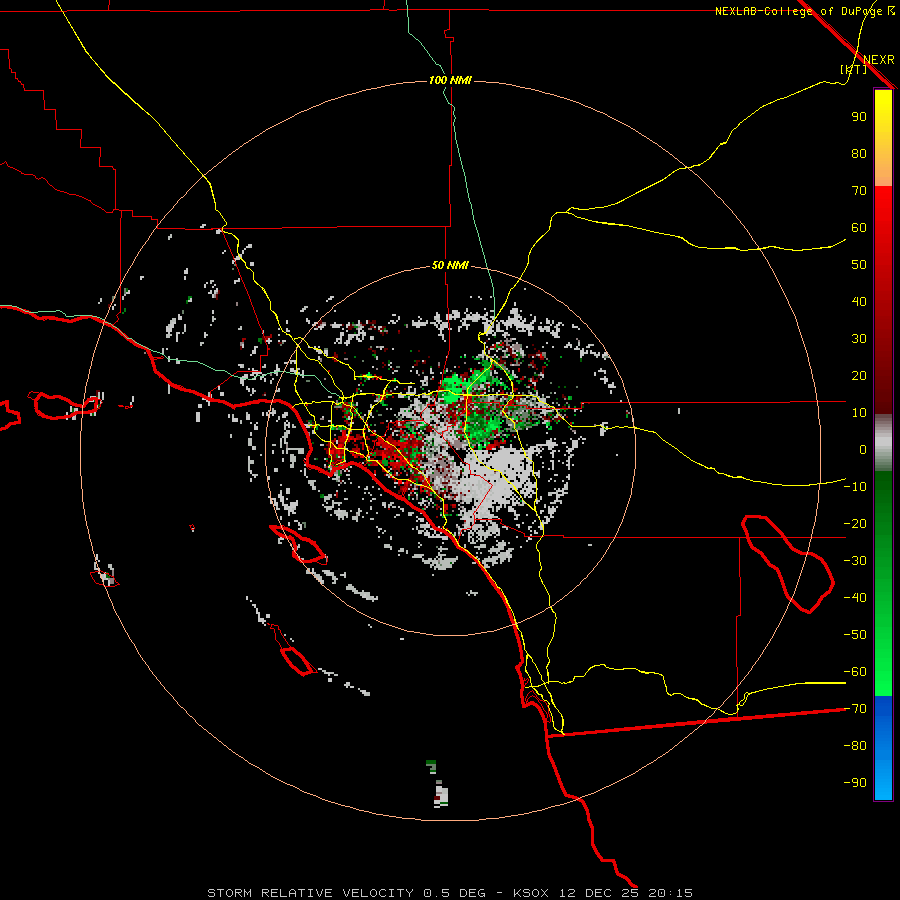Click the KSOX radar site identifier
The image size is (900, 900).
point(531,893)
